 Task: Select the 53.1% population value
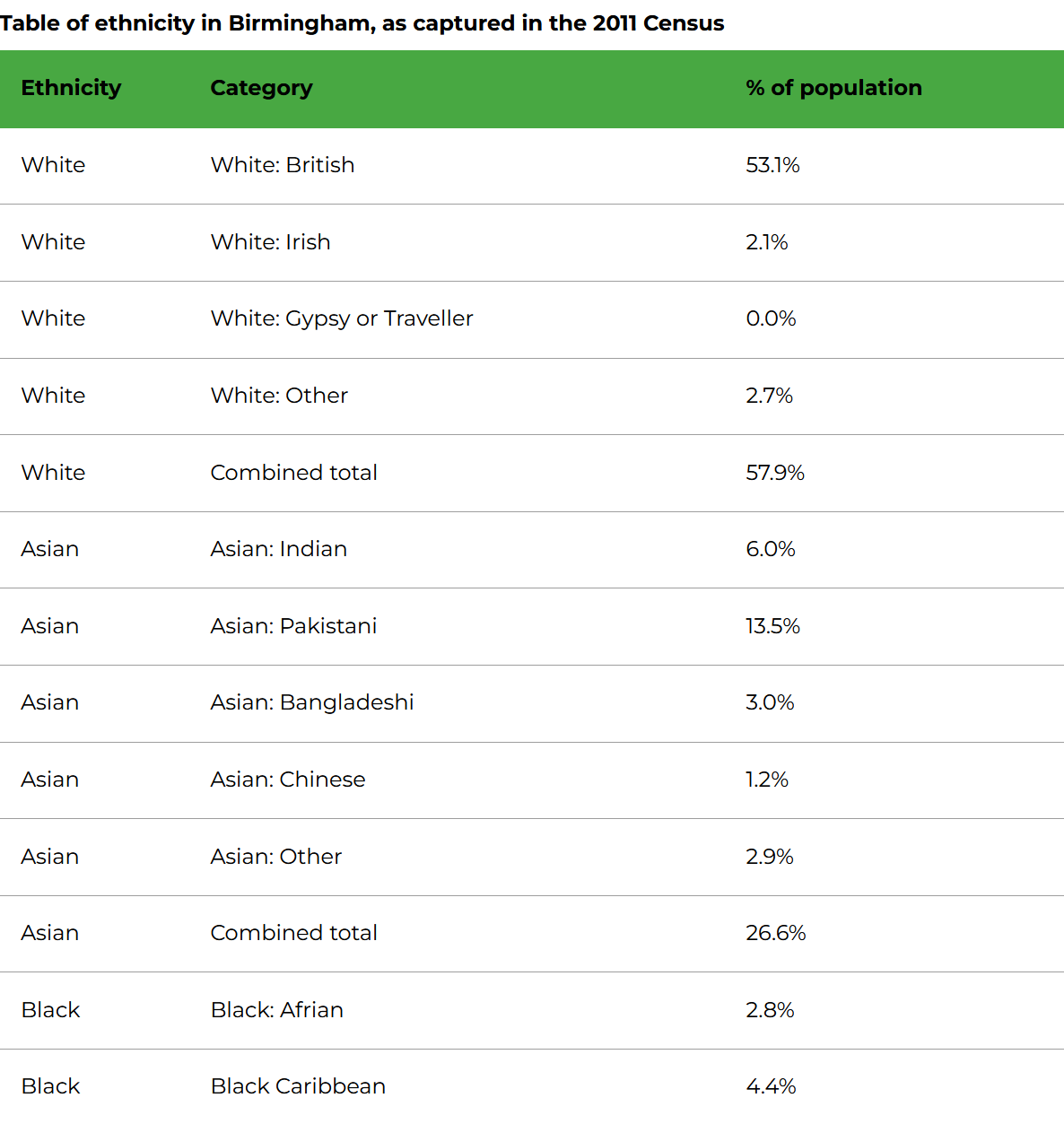(772, 165)
